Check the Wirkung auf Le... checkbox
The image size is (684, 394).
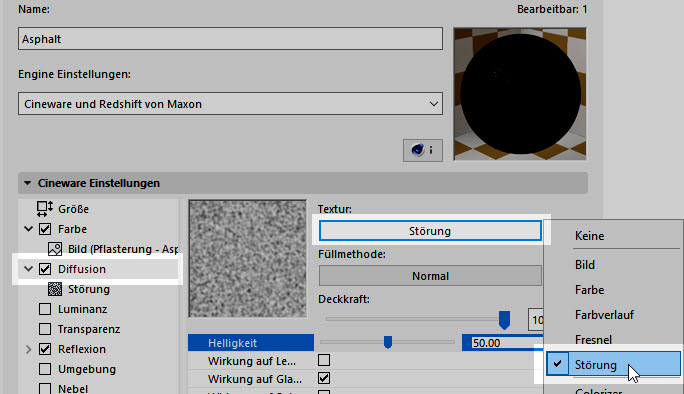click(x=324, y=360)
